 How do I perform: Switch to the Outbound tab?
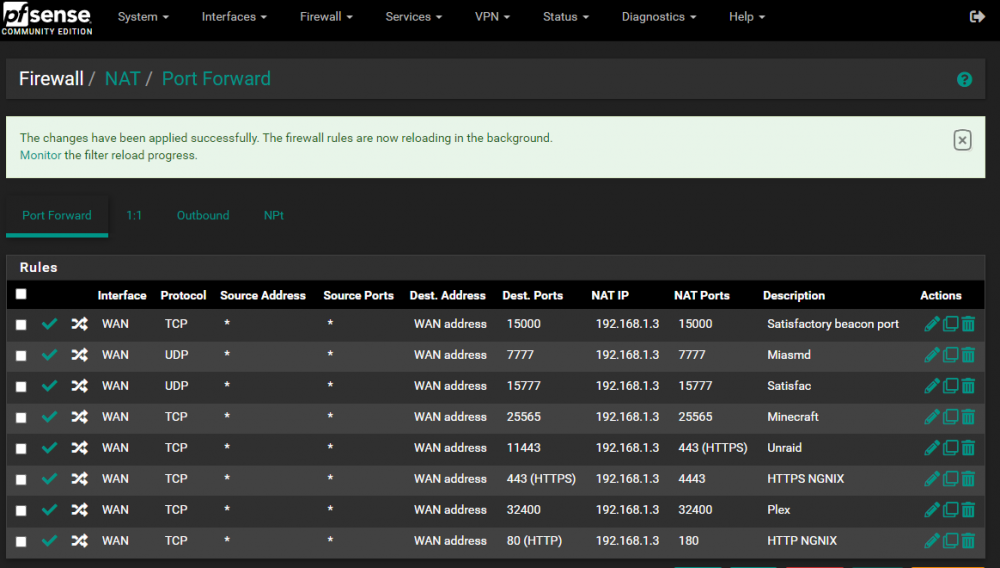[203, 215]
